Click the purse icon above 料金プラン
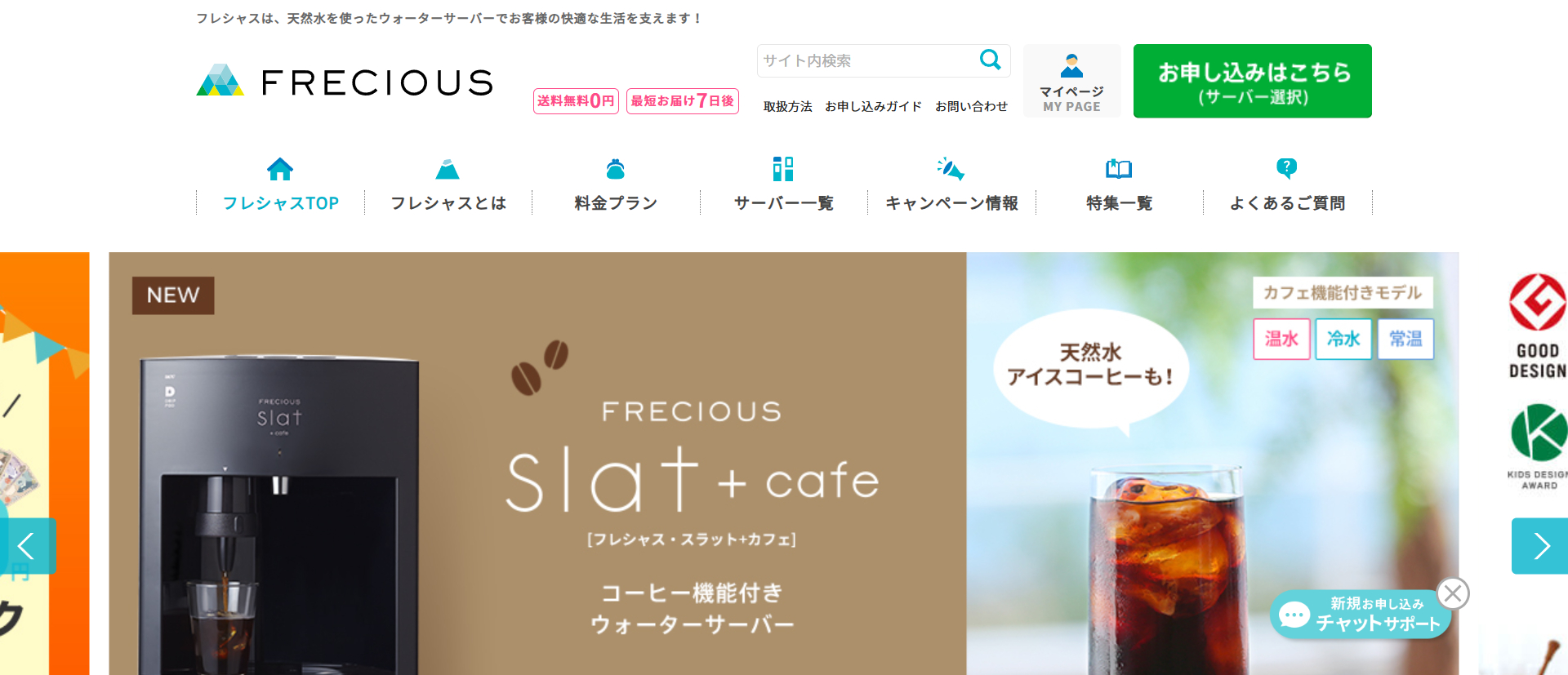Image resolution: width=1568 pixels, height=675 pixels. [616, 169]
